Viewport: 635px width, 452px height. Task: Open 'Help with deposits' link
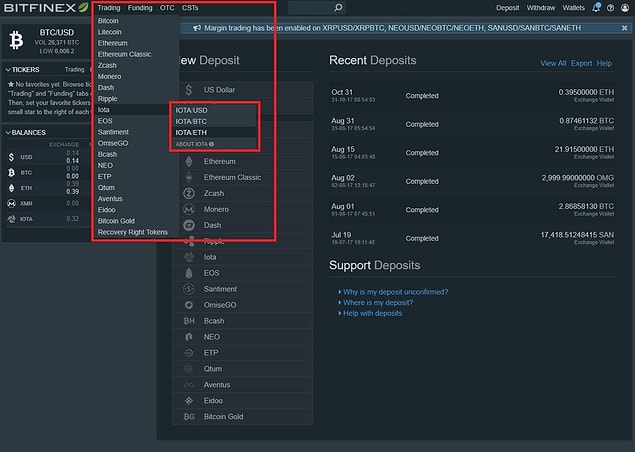(x=372, y=313)
